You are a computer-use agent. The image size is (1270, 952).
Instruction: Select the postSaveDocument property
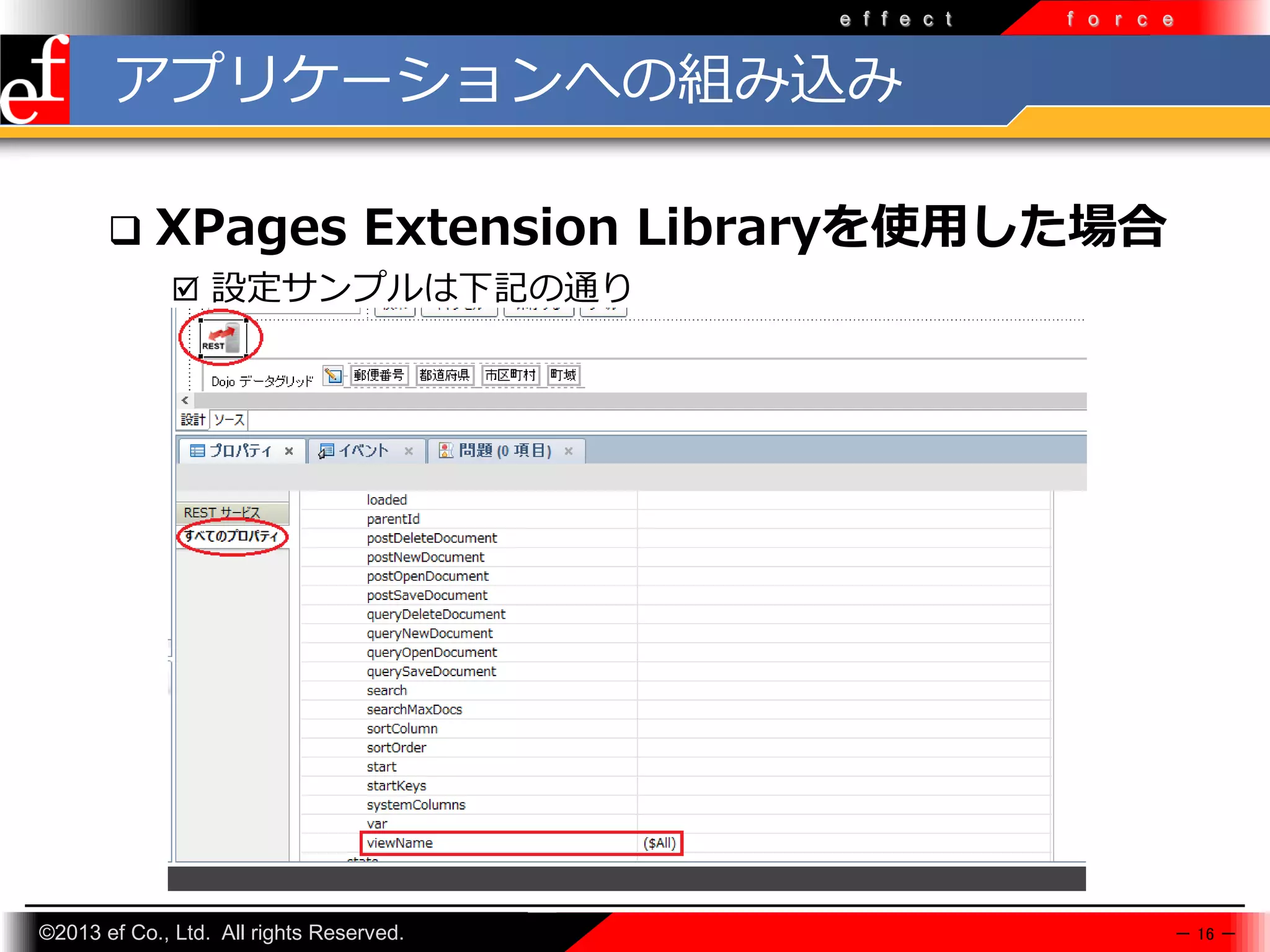coord(427,595)
